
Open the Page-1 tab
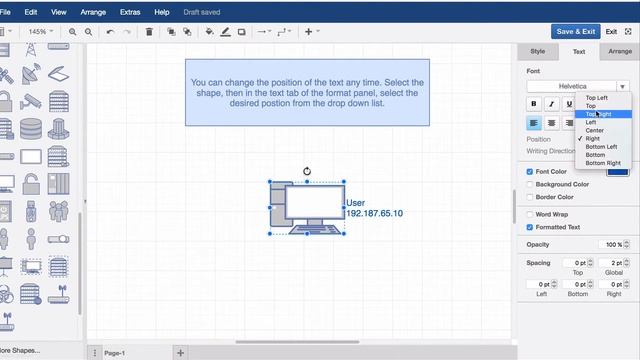tap(115, 353)
